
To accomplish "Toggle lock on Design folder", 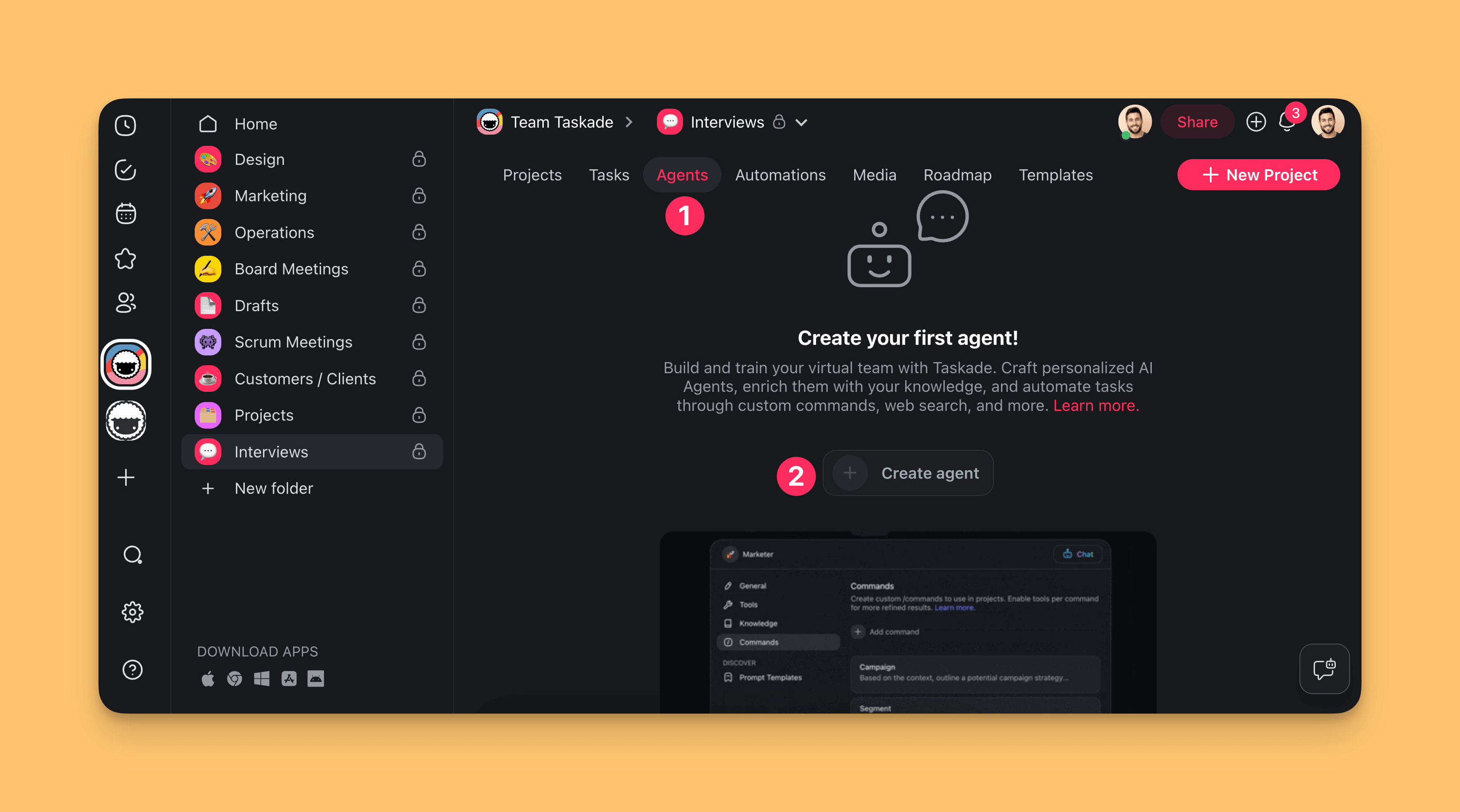I will pyautogui.click(x=419, y=159).
